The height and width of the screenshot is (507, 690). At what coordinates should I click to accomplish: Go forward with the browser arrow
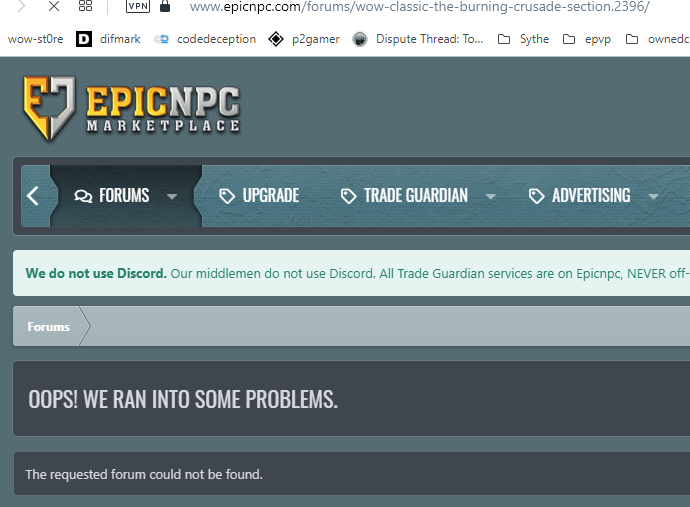(x=21, y=6)
